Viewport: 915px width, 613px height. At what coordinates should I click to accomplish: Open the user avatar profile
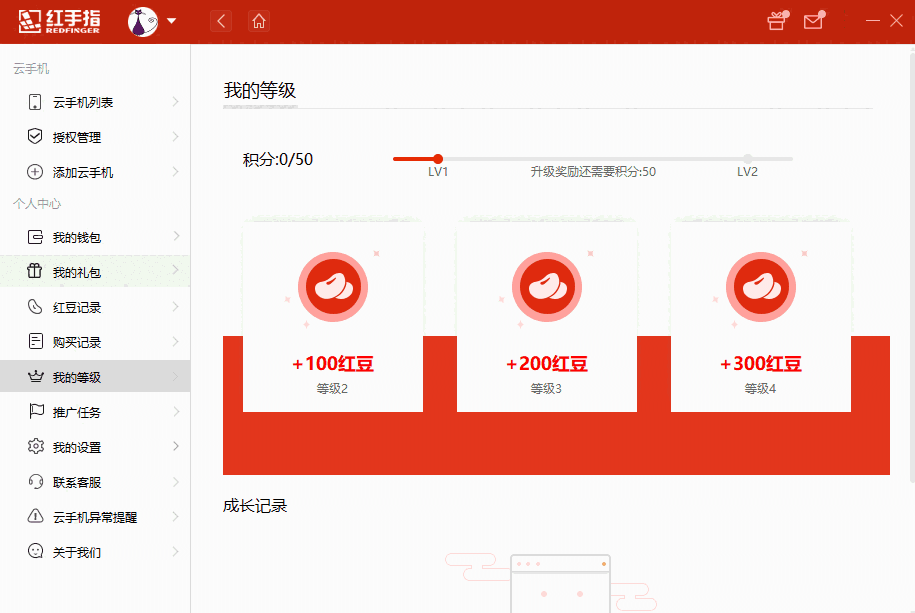pos(143,22)
